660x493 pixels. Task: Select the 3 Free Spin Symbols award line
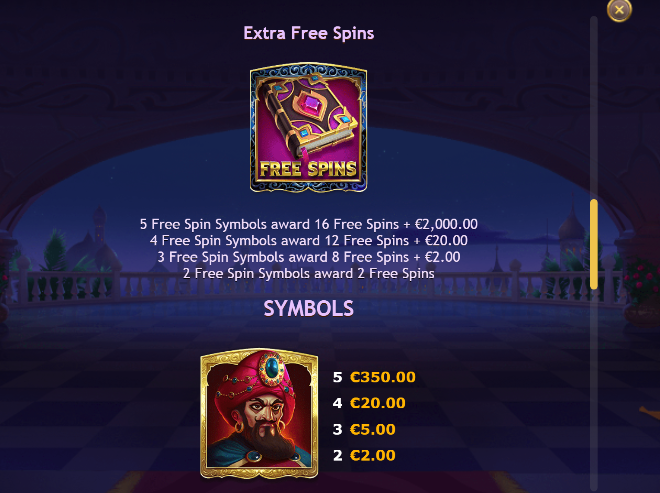coord(309,257)
